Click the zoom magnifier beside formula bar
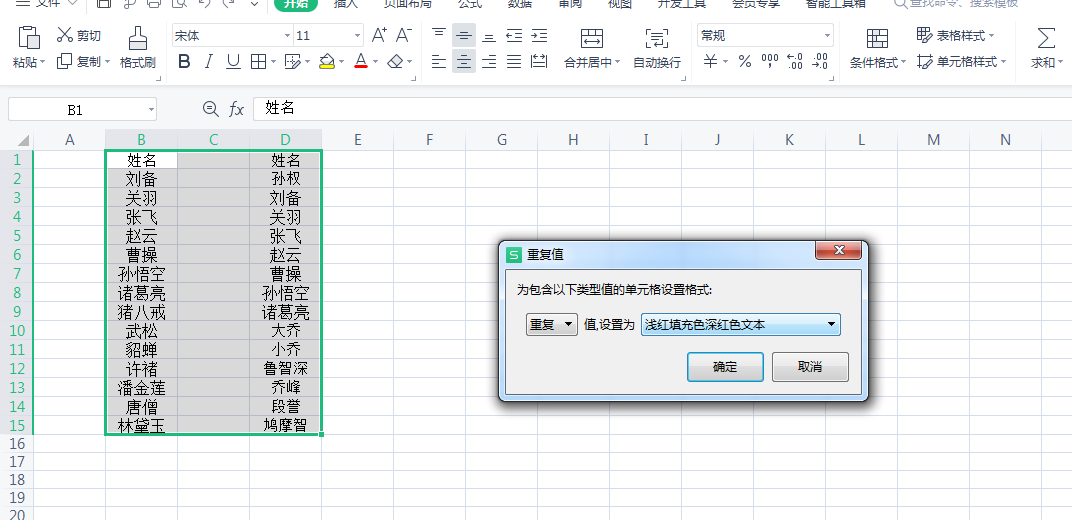Image resolution: width=1072 pixels, height=520 pixels. pyautogui.click(x=211, y=109)
